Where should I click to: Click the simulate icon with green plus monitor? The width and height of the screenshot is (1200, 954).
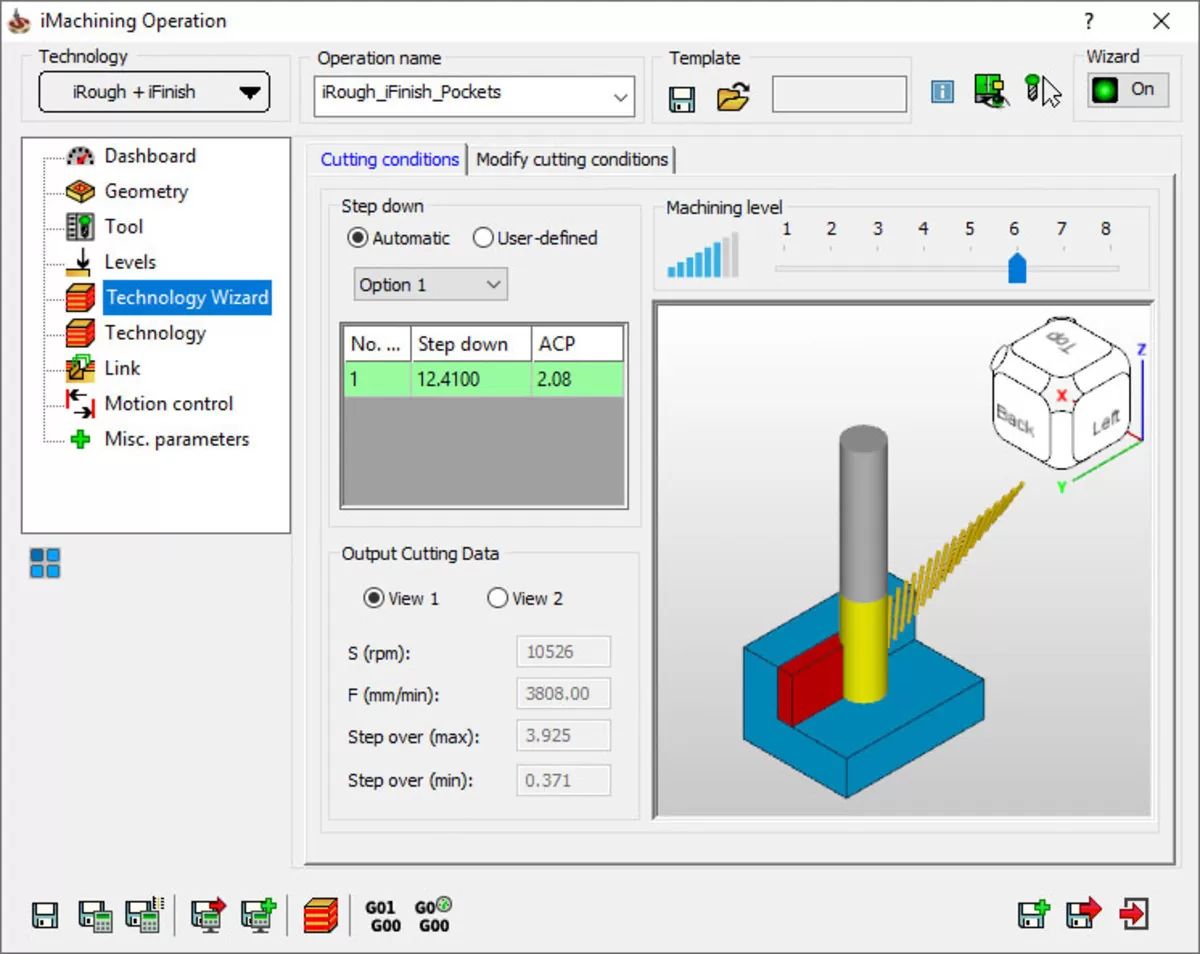pos(258,915)
